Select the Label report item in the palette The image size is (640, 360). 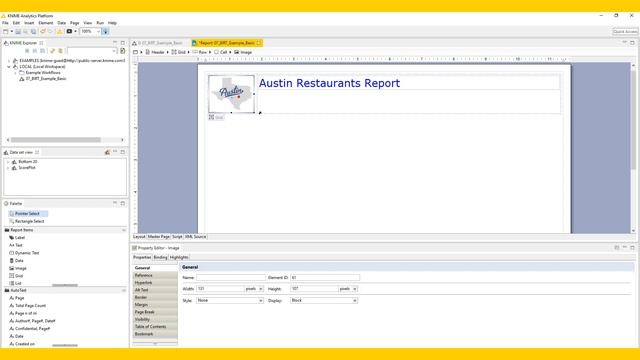coord(17,238)
